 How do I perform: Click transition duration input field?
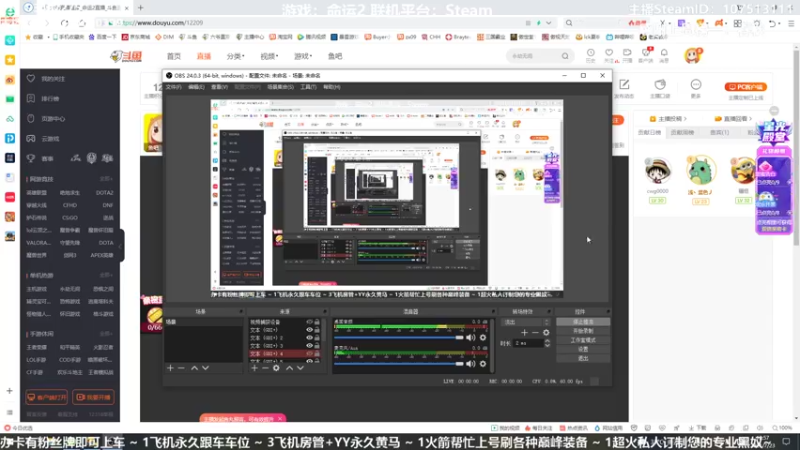tap(529, 344)
